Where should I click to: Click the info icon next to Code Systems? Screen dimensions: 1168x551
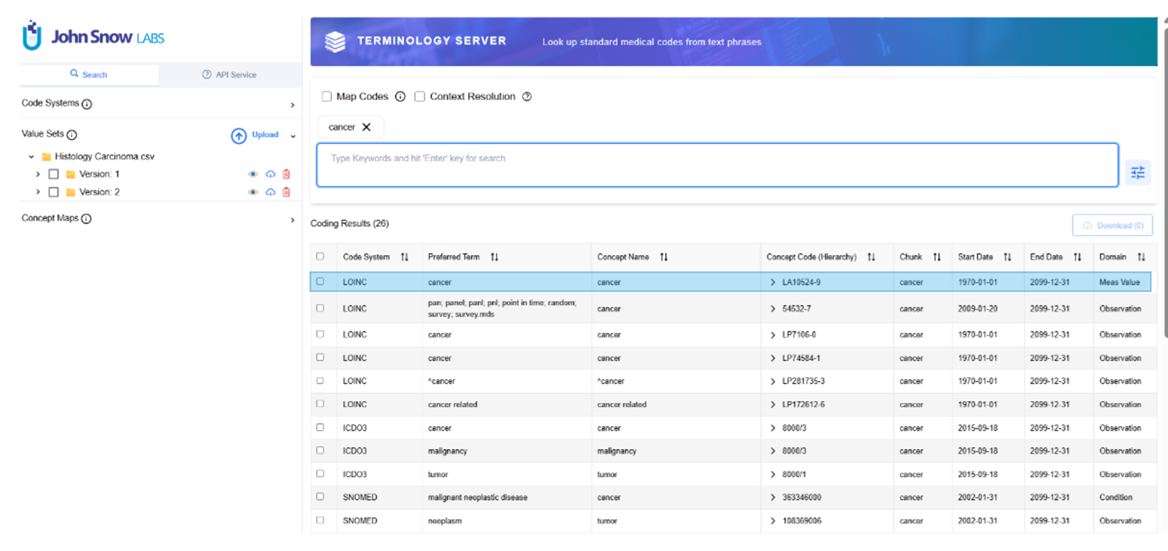[87, 104]
